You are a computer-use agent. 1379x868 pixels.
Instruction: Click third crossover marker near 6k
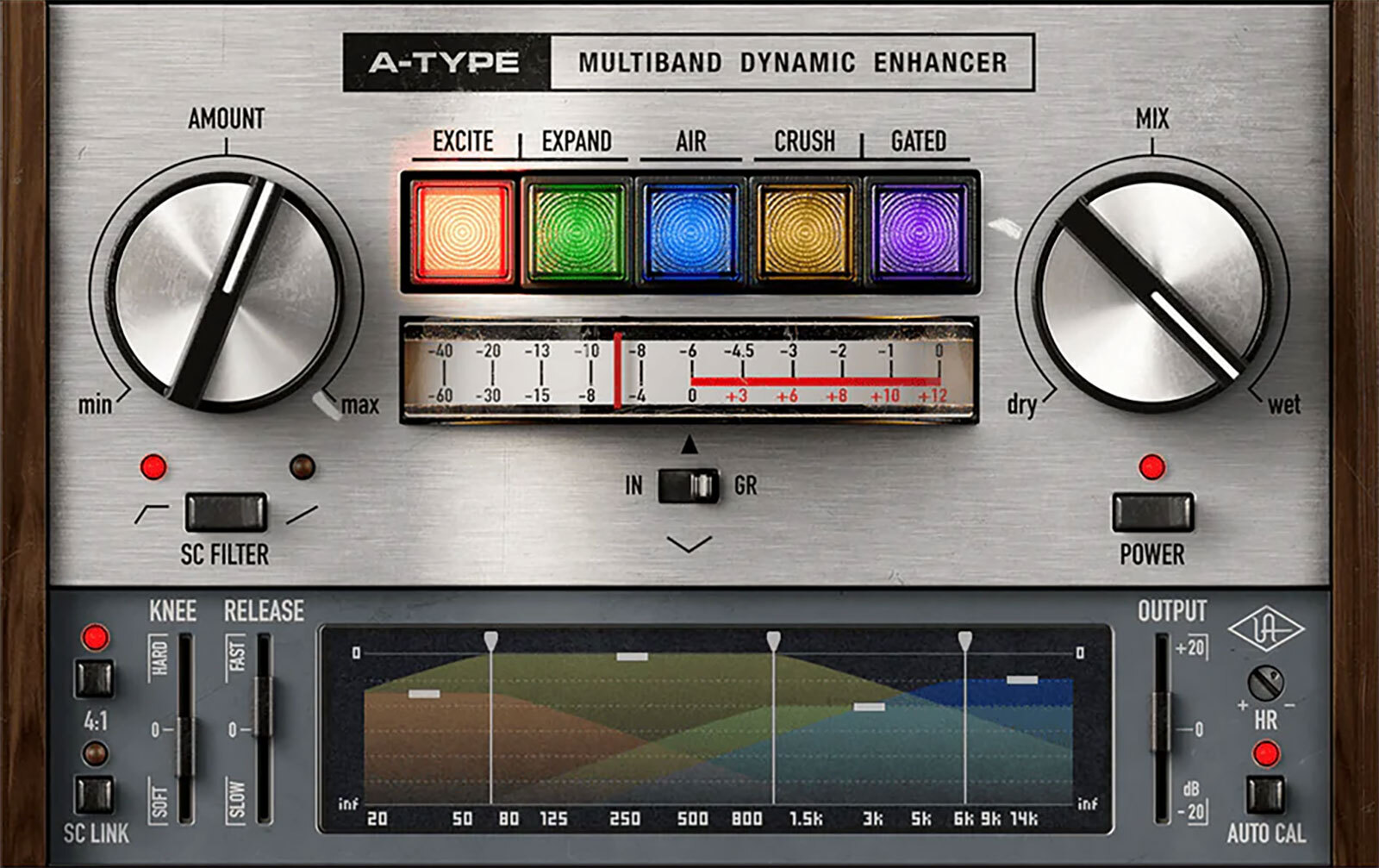[x=964, y=640]
